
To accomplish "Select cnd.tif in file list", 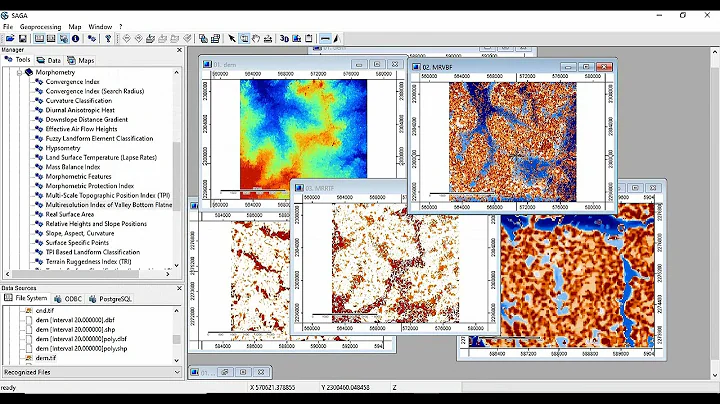I will point(45,311).
